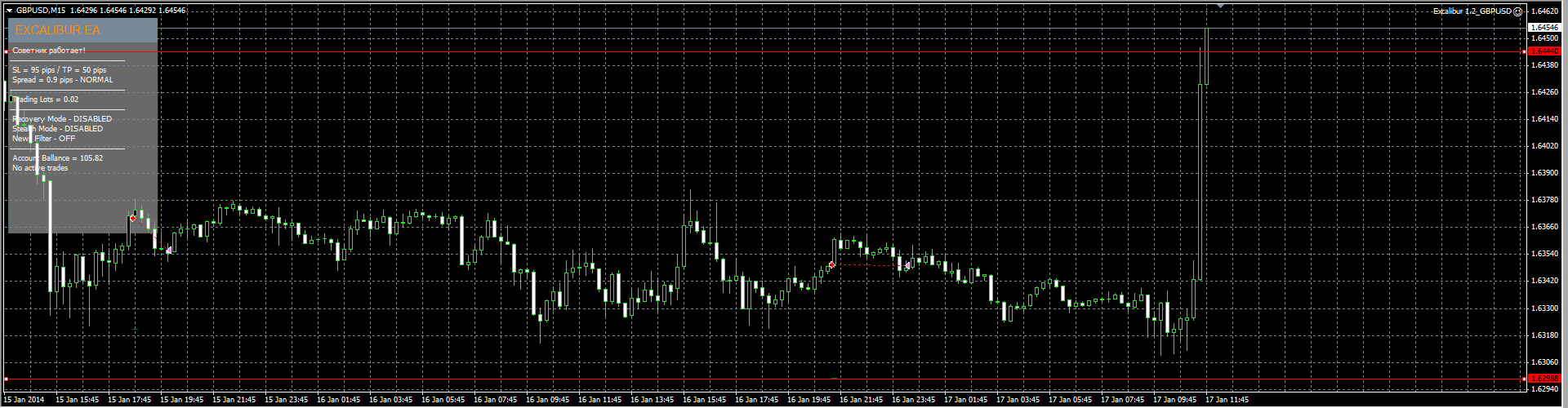Click the current price label 1.64546

tap(1544, 28)
